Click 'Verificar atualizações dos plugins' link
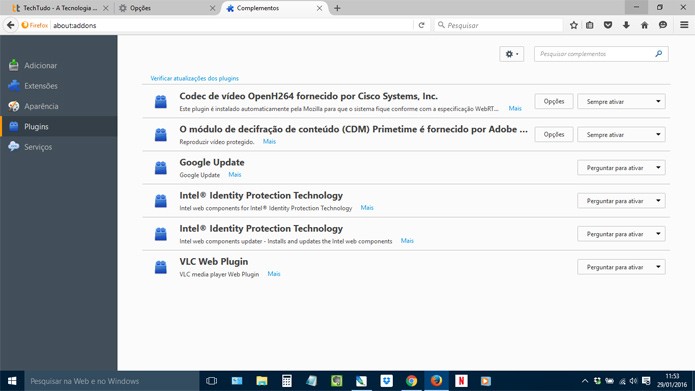 [195, 78]
